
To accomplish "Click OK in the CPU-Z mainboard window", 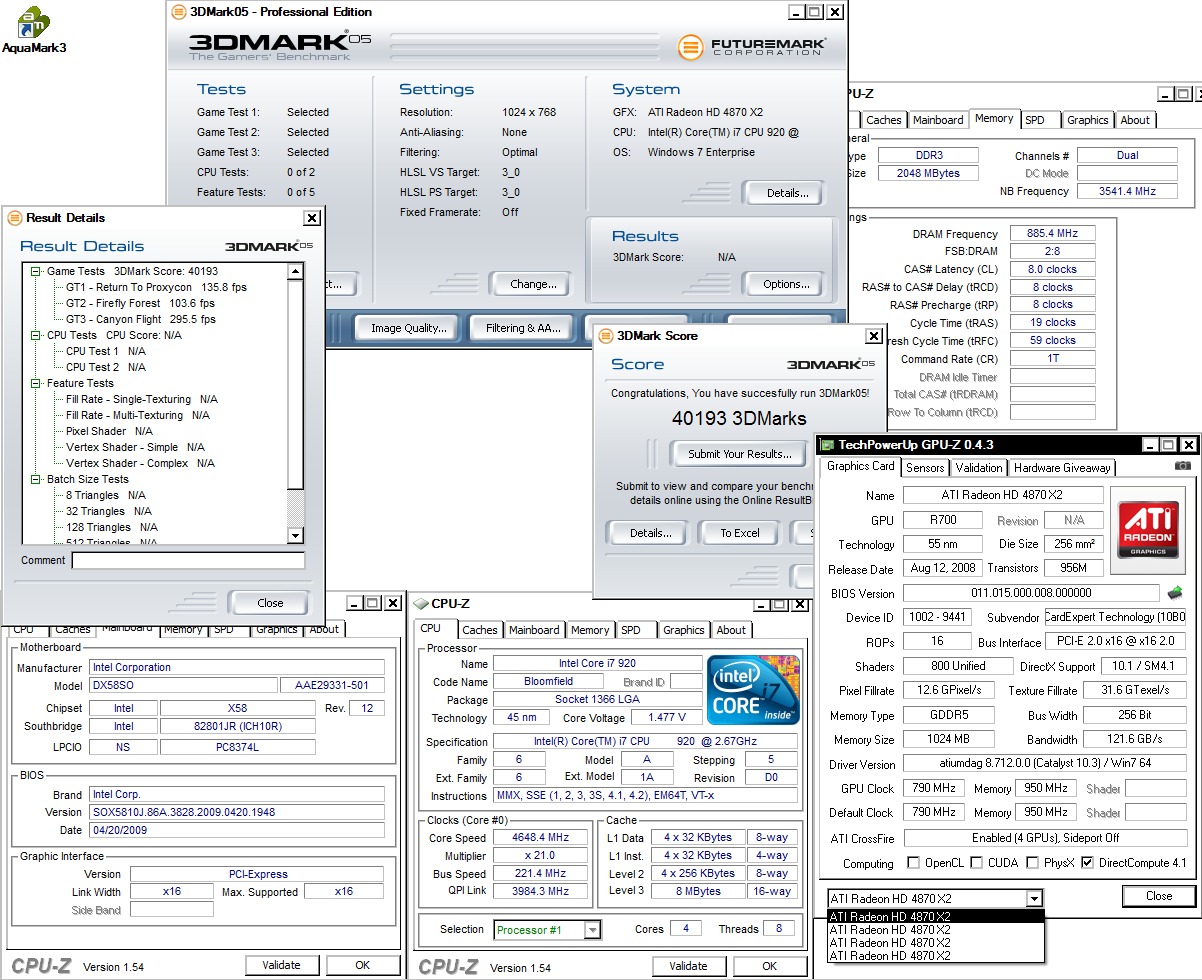I will pyautogui.click(x=362, y=965).
